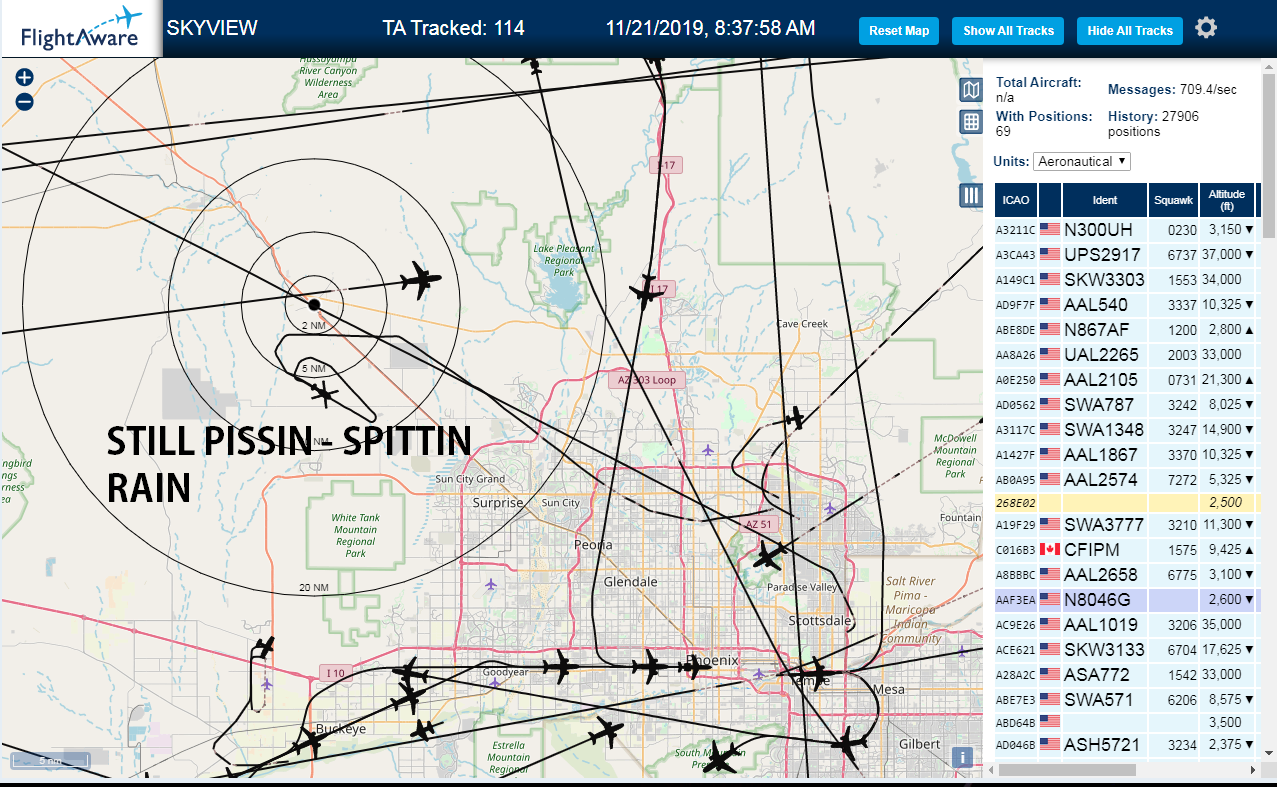Image resolution: width=1277 pixels, height=787 pixels.
Task: Click the horizontal scrollbar below the table
Action: click(x=1067, y=770)
